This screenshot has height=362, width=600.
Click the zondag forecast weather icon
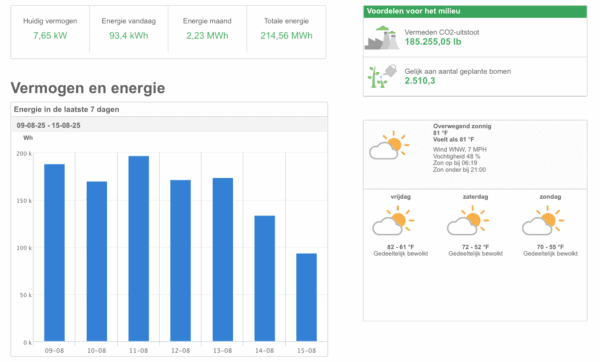[543, 220]
